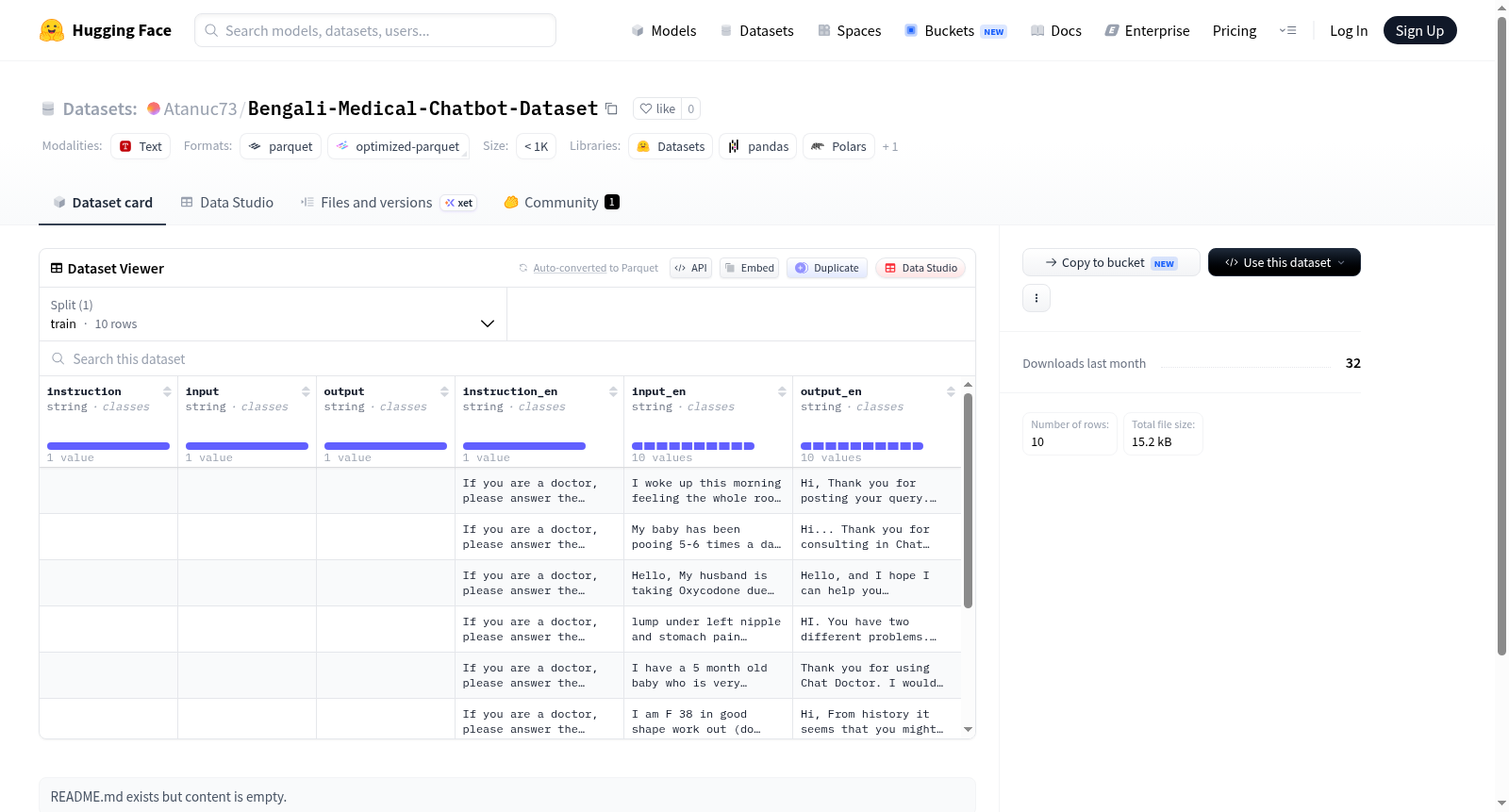Click the Hugging Face logo icon
1509x812 pixels.
pos(52,30)
